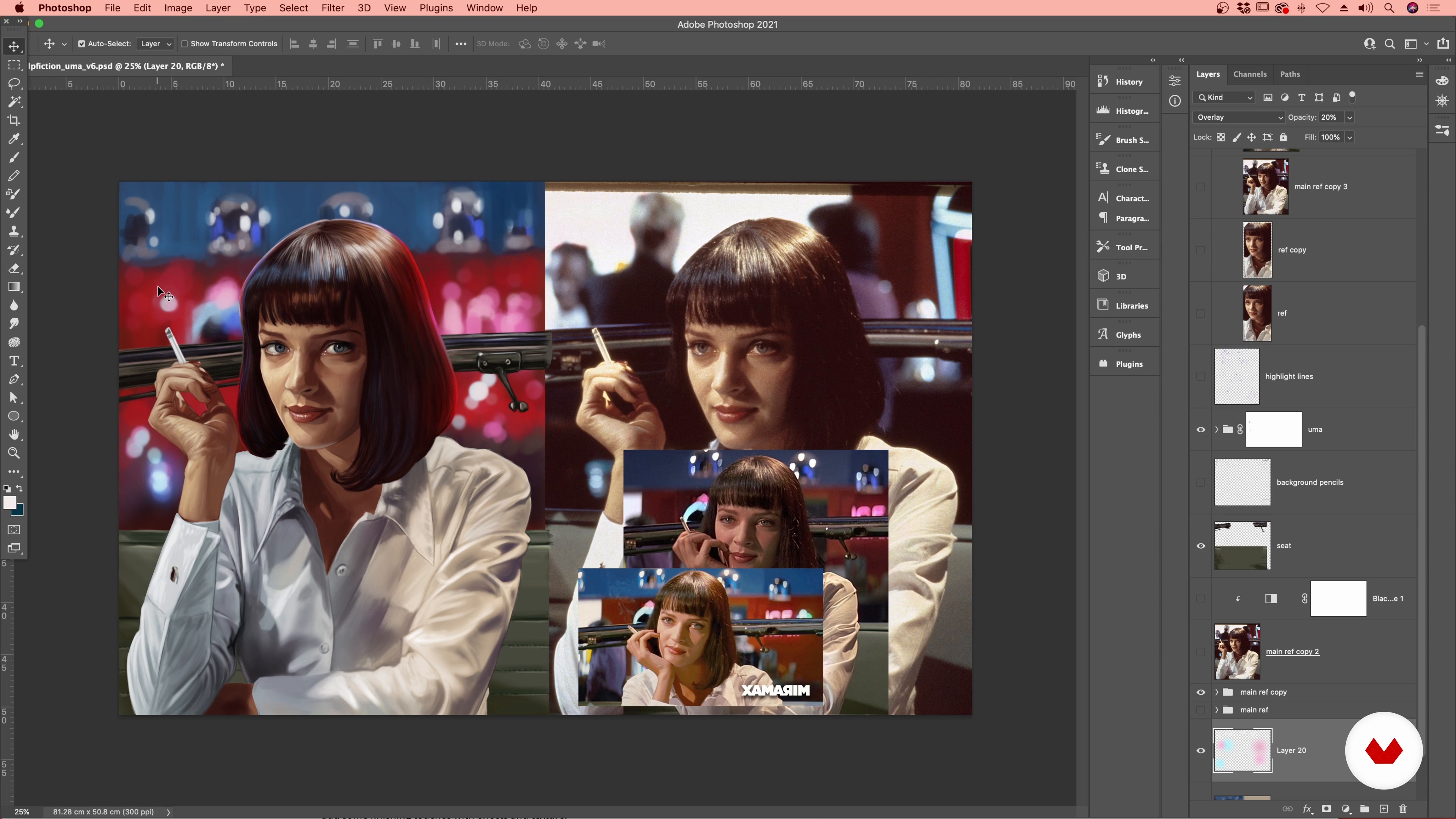Select the Rectangular Marquee tool
This screenshot has width=1456, height=819.
click(14, 65)
